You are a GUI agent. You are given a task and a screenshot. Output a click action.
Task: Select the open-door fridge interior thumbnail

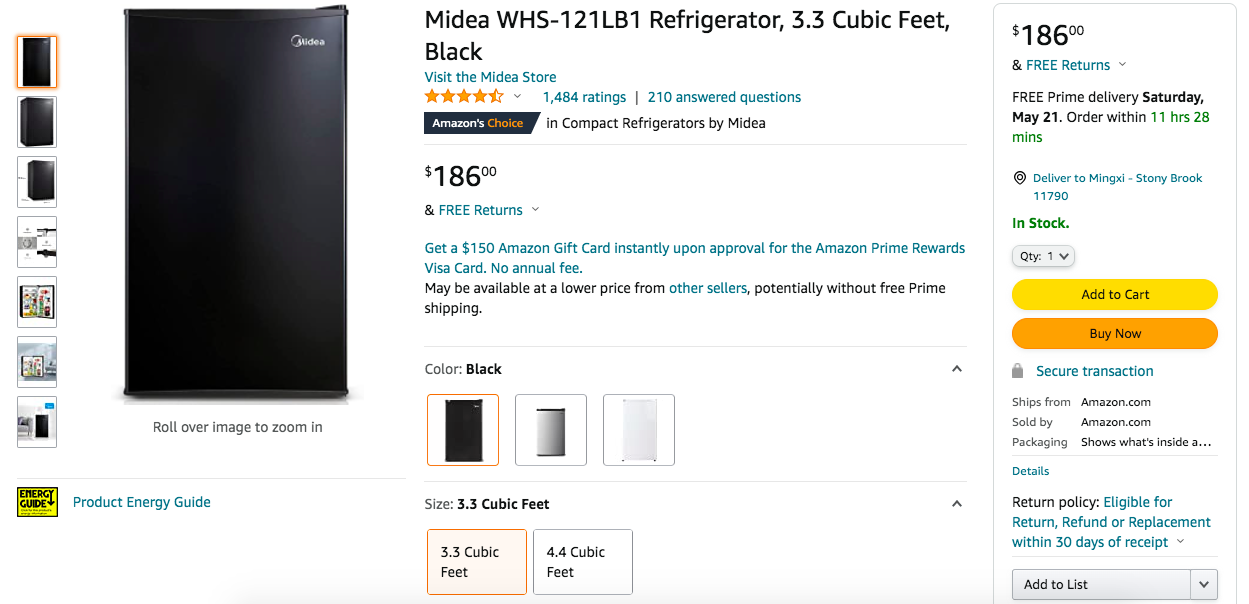click(37, 302)
